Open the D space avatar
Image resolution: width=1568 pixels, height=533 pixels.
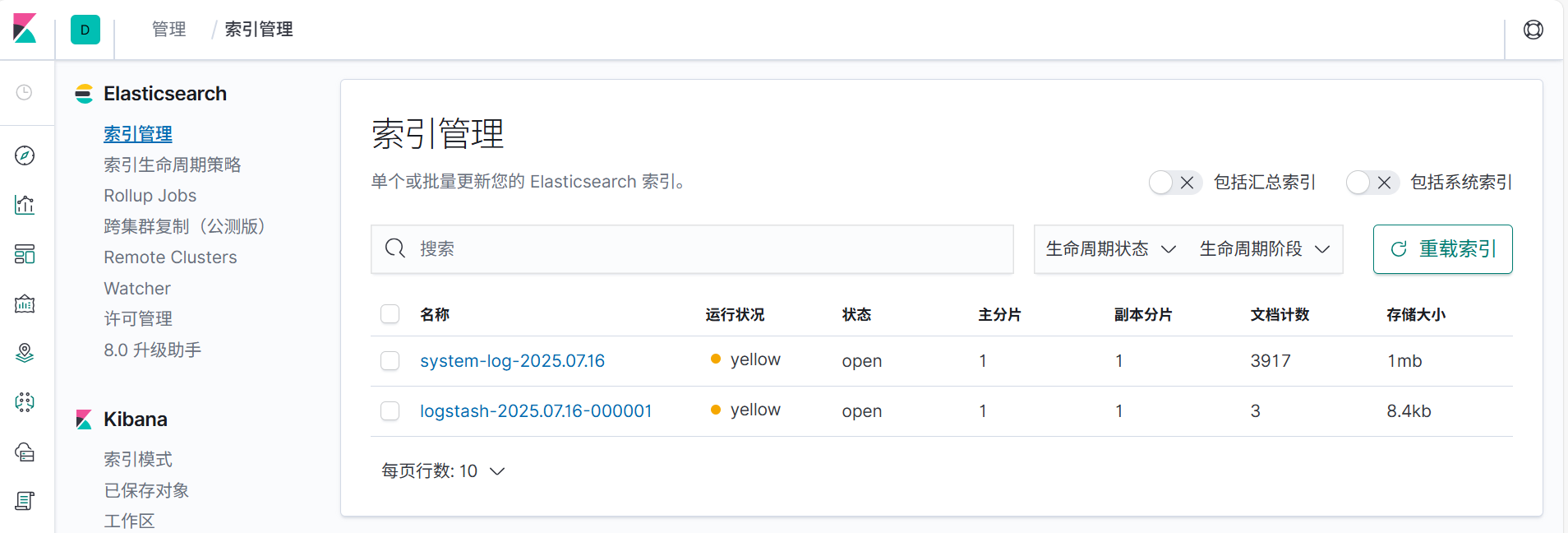pyautogui.click(x=85, y=30)
